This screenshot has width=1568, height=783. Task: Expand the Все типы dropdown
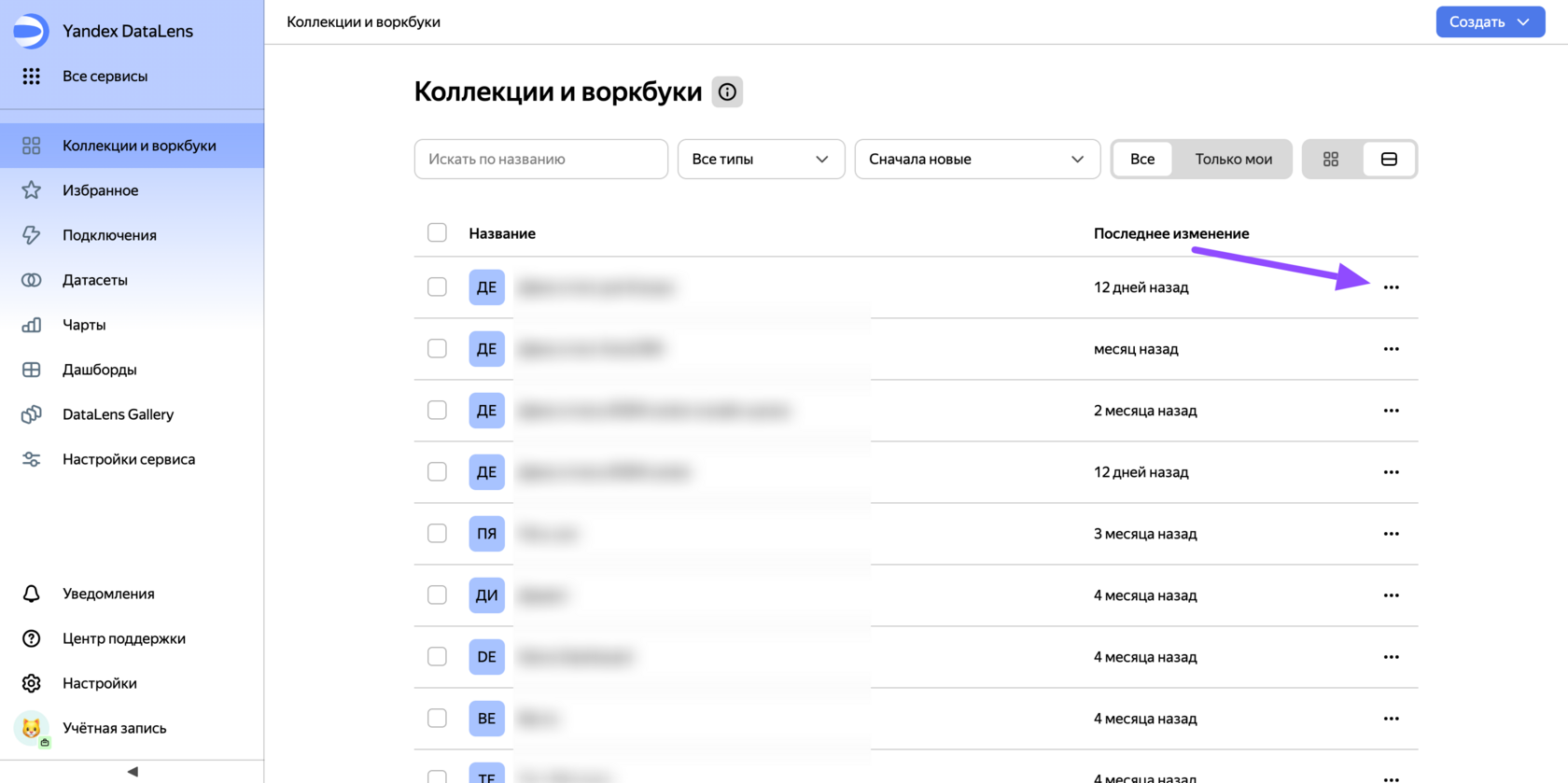[761, 159]
